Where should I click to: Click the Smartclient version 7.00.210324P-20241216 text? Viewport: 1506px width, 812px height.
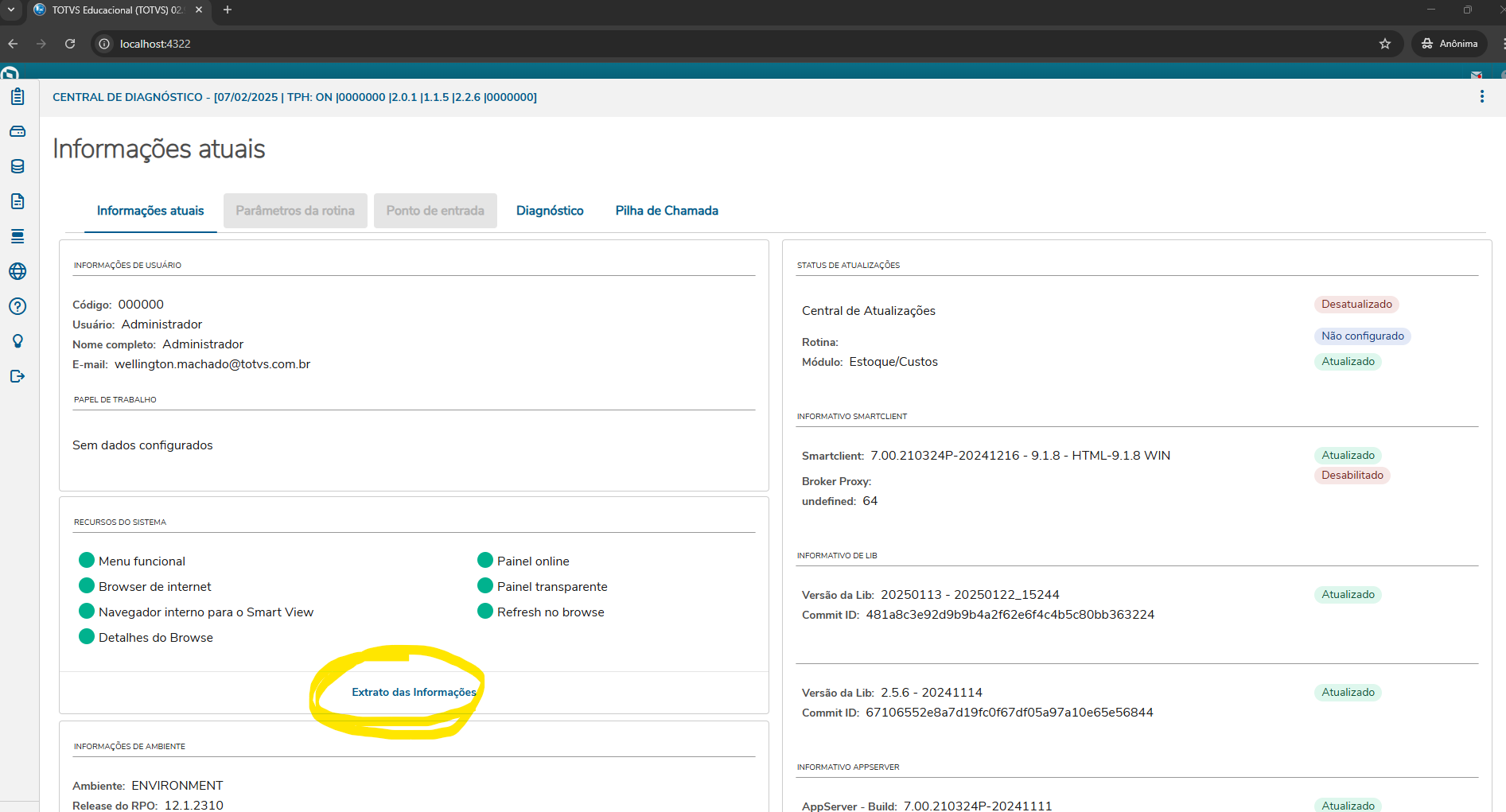tap(1020, 456)
